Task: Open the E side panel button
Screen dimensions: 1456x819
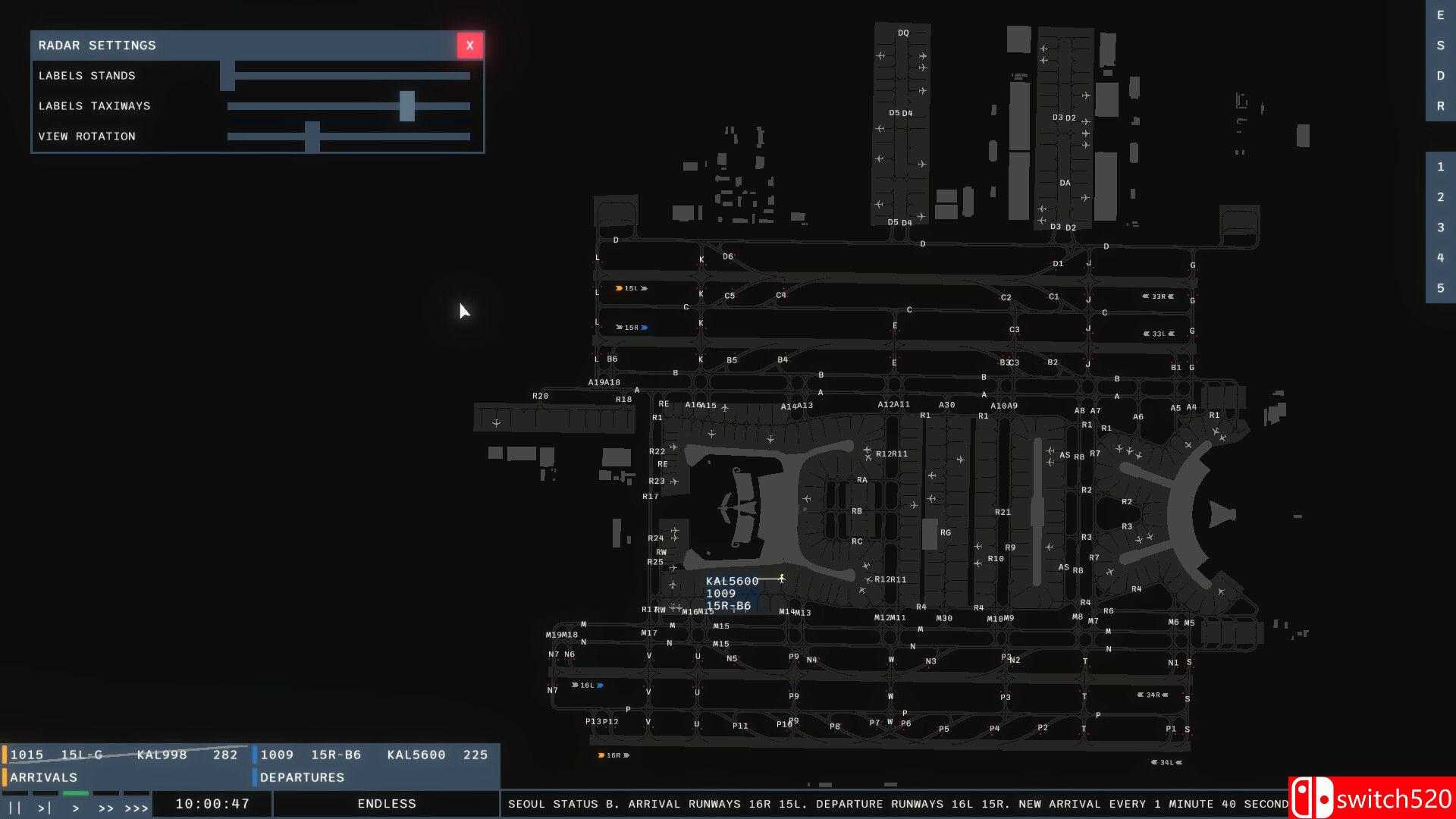Action: (1440, 15)
